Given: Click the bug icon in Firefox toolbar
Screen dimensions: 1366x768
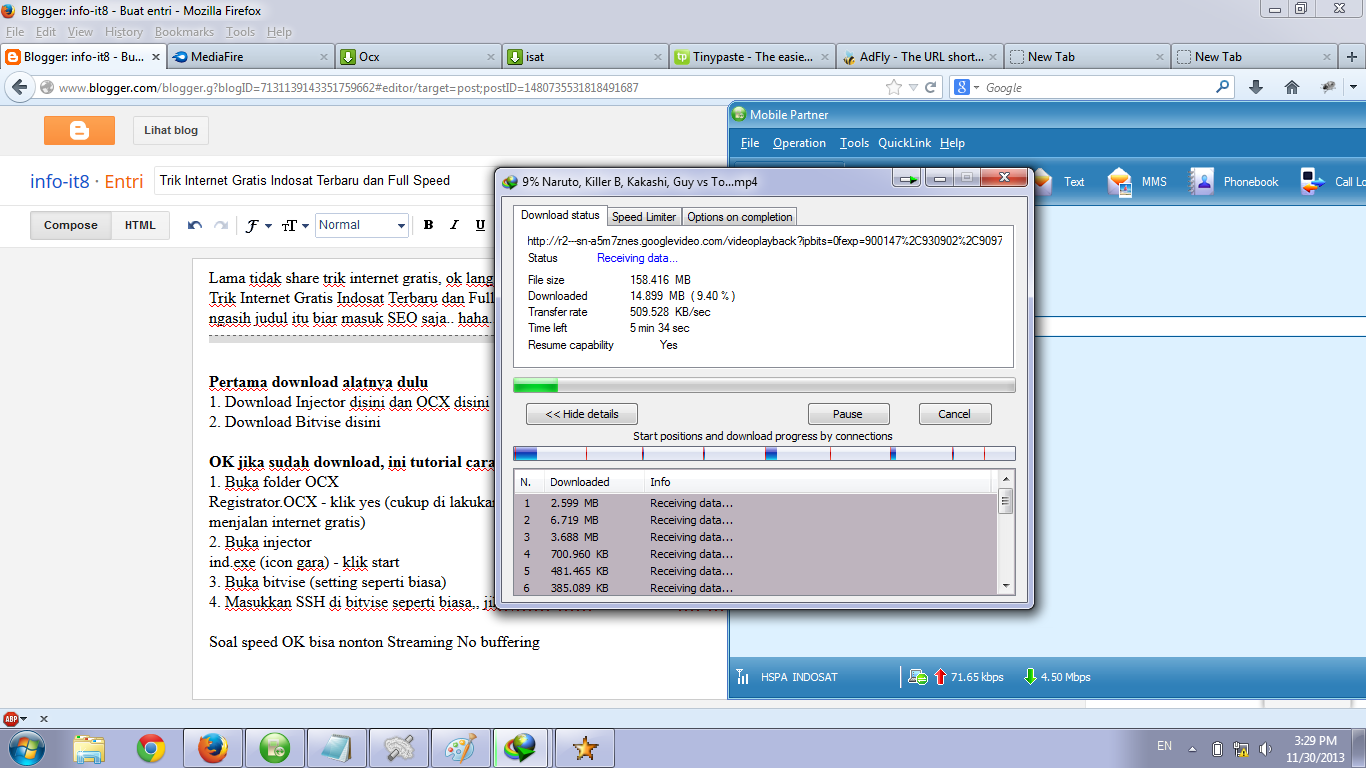Looking at the screenshot, I should coord(1328,87).
